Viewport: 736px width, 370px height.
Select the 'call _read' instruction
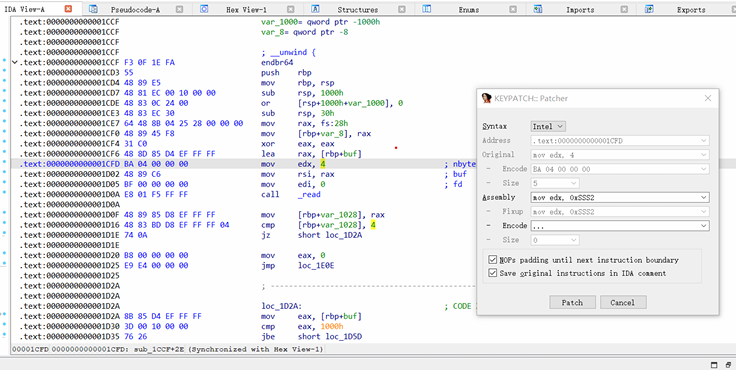(290, 194)
